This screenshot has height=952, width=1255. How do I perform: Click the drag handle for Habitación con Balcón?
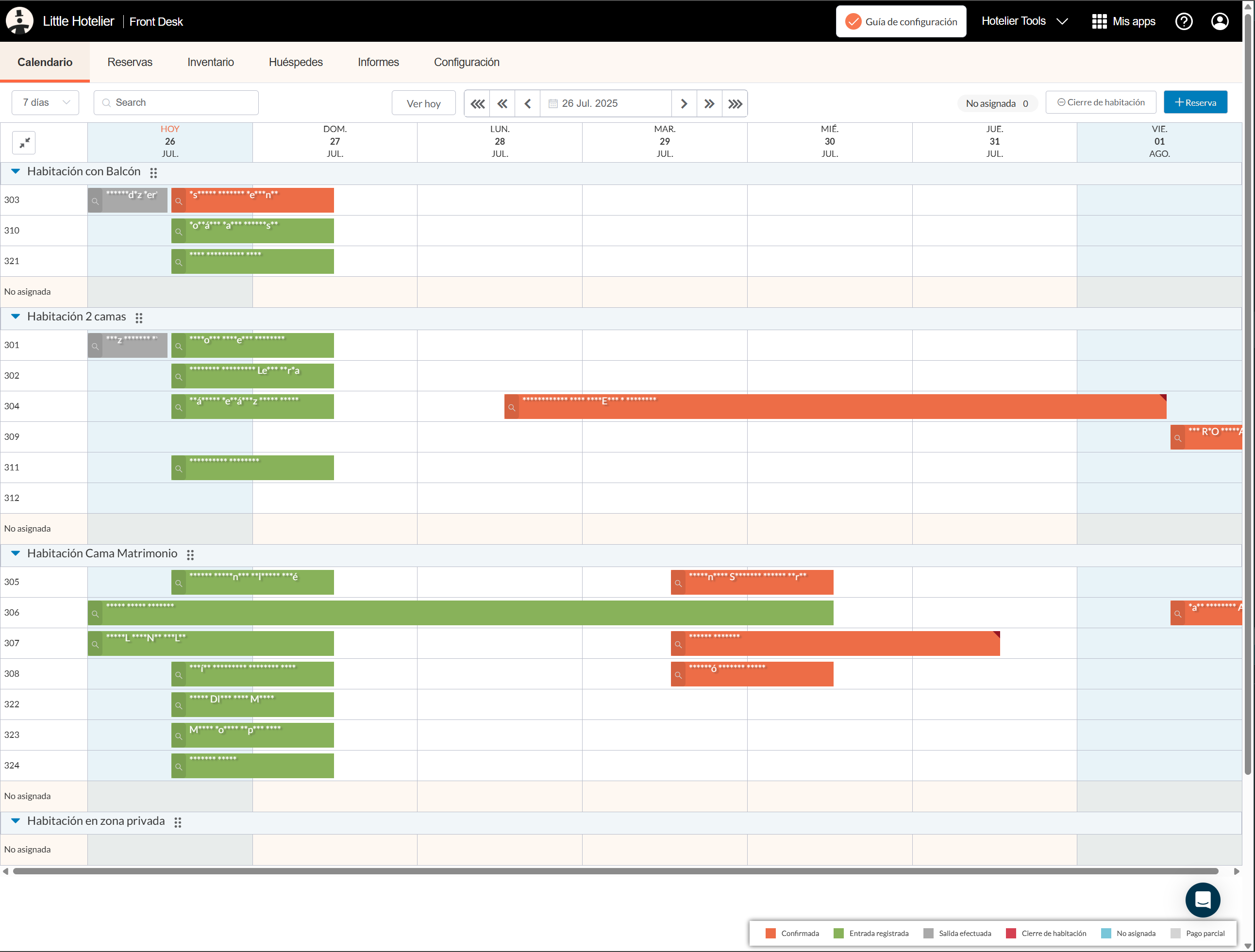(153, 172)
